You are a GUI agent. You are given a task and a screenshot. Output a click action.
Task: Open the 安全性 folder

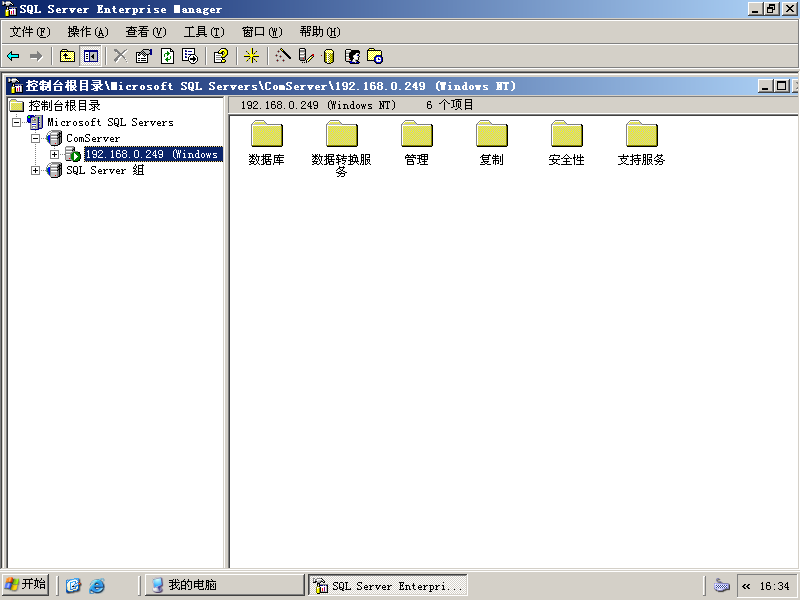(x=566, y=143)
